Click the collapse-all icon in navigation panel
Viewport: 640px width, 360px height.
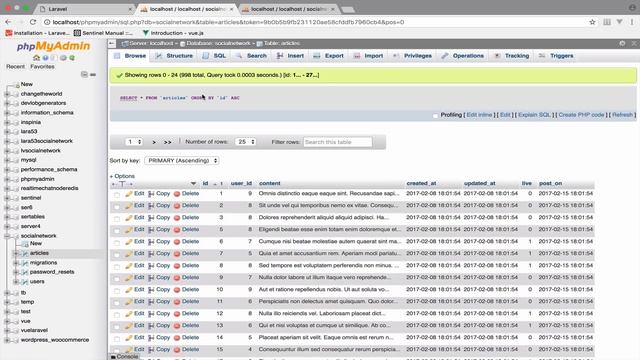(x=84, y=74)
